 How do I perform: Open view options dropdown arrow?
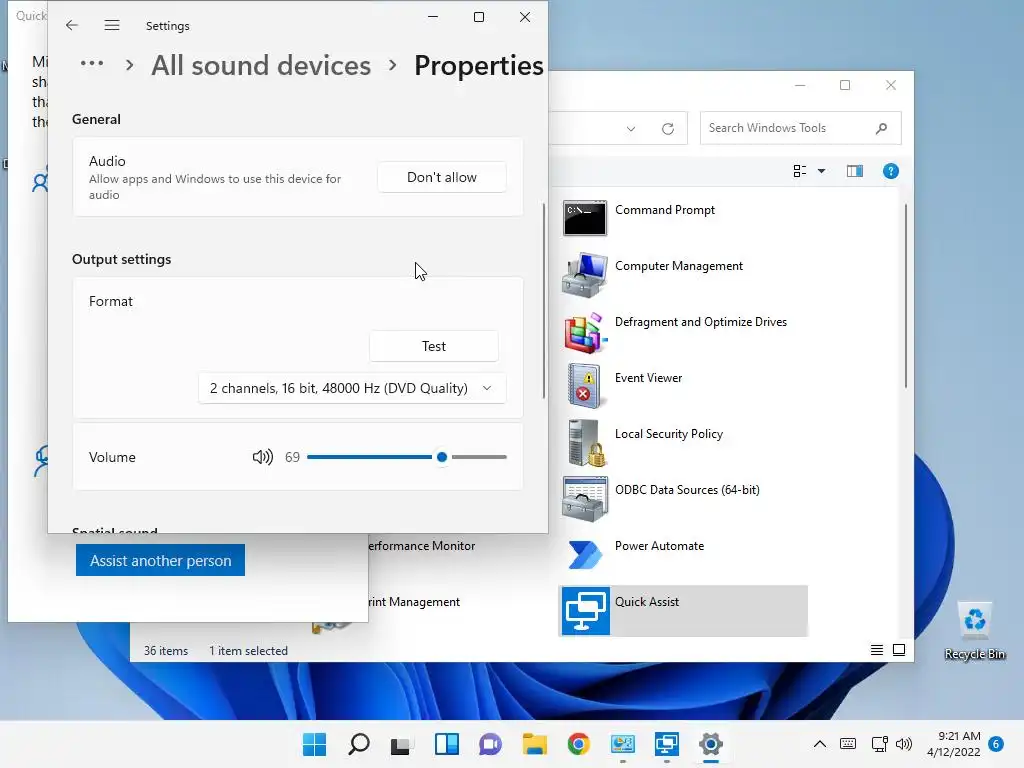click(822, 171)
